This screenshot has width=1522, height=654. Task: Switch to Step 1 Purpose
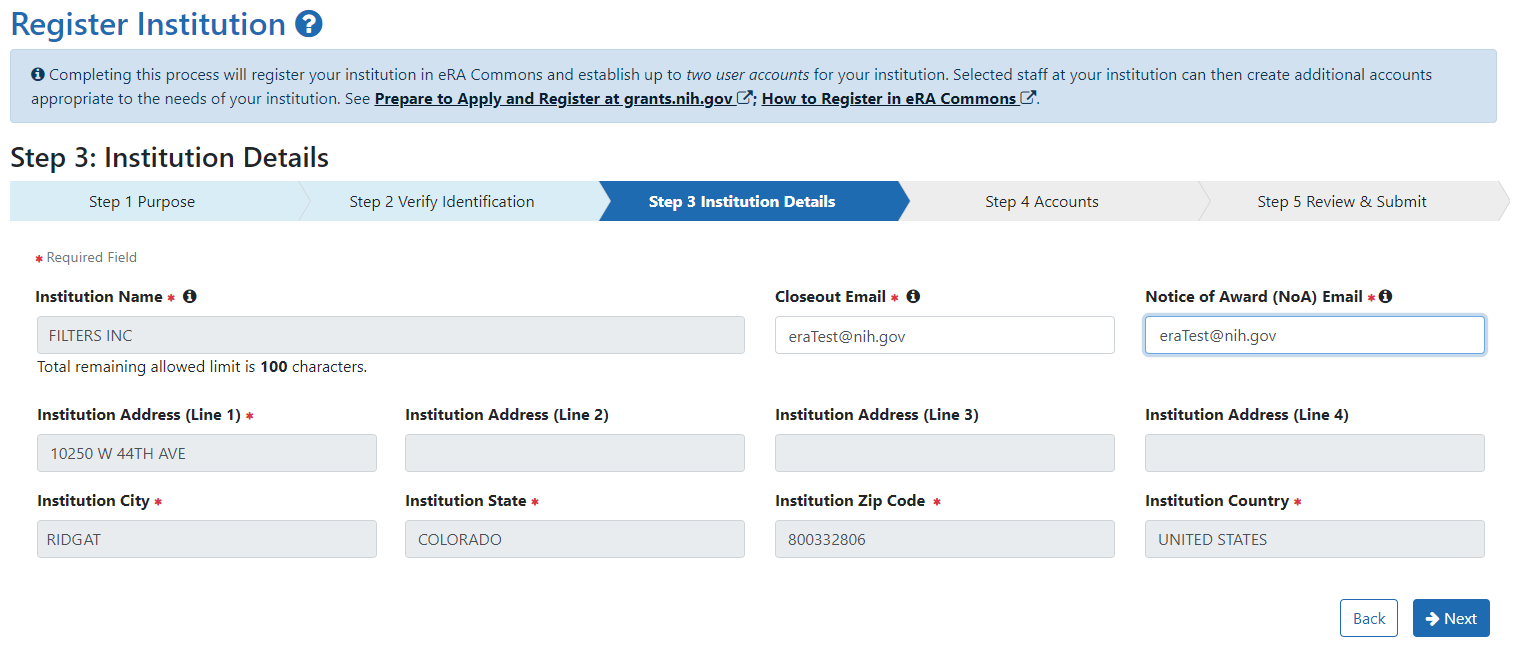142,201
